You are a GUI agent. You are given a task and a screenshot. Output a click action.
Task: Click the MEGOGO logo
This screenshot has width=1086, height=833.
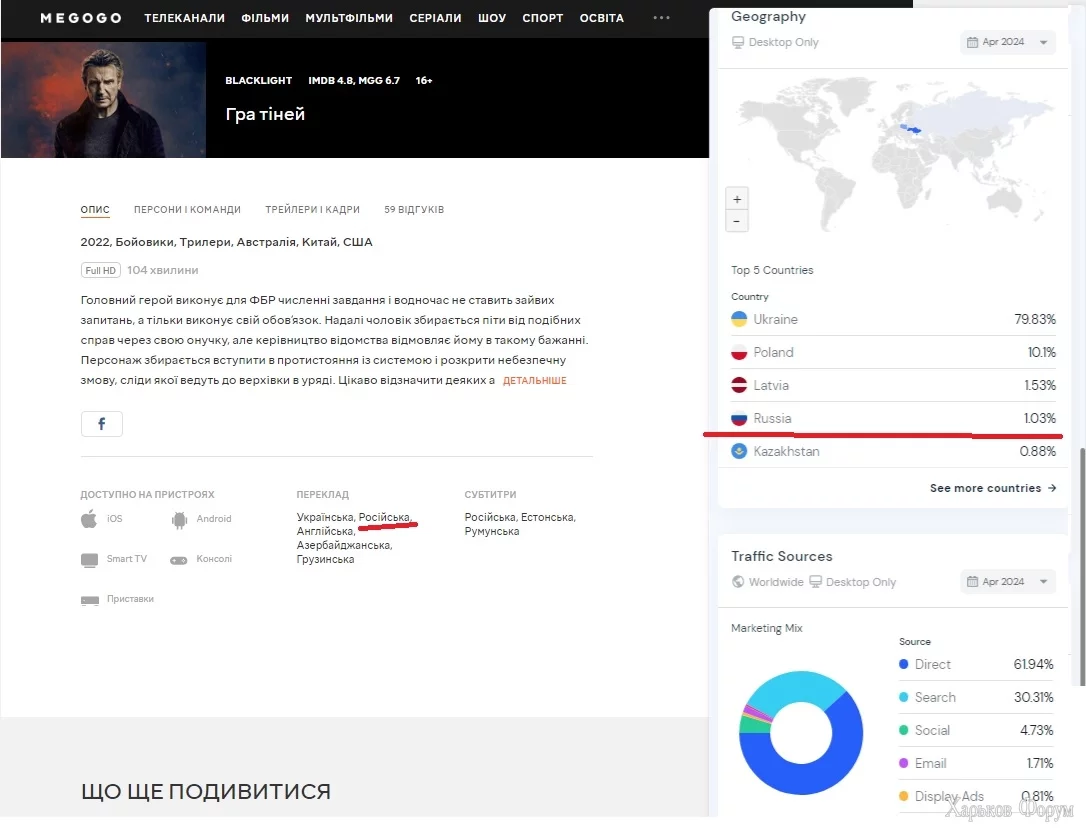pyautogui.click(x=81, y=18)
